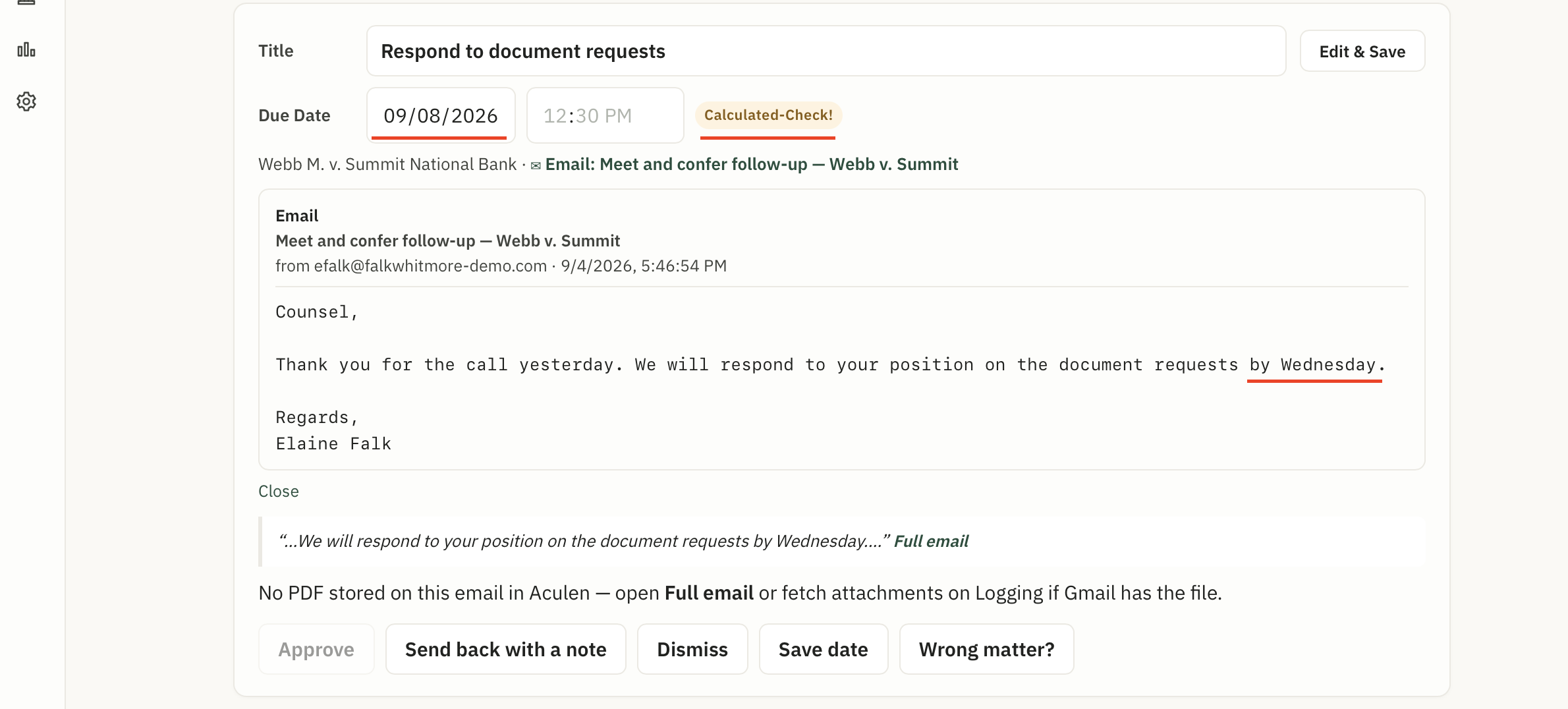
Task: Click the envelope icon beside Email link
Action: point(536,165)
